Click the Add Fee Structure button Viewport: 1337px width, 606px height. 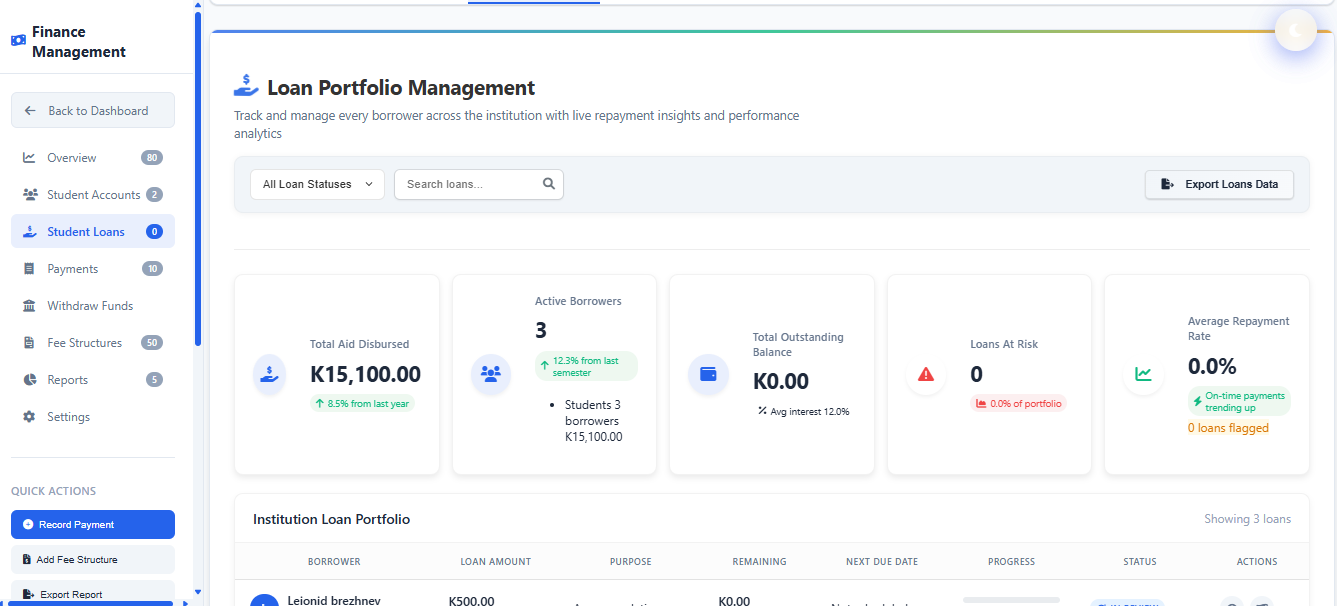pyautogui.click(x=92, y=560)
